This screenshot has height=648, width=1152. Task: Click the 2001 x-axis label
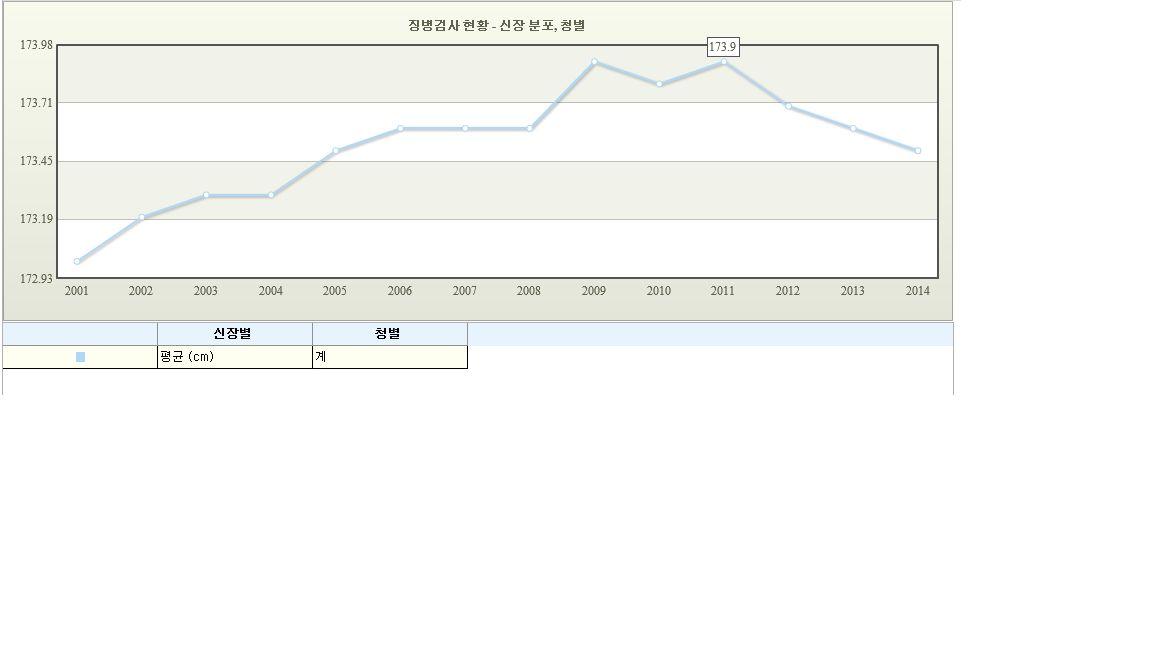pyautogui.click(x=76, y=291)
